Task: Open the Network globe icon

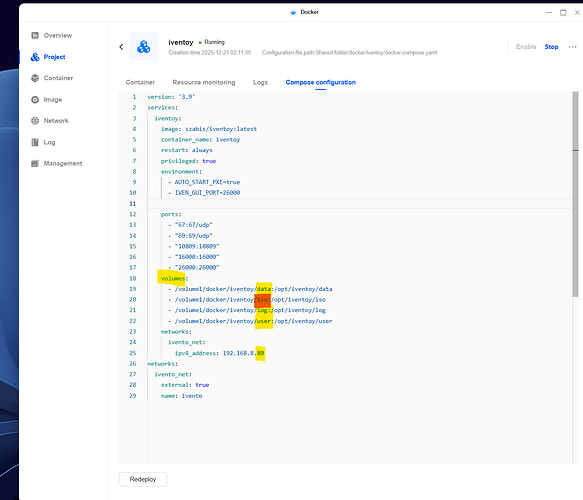Action: [35, 121]
